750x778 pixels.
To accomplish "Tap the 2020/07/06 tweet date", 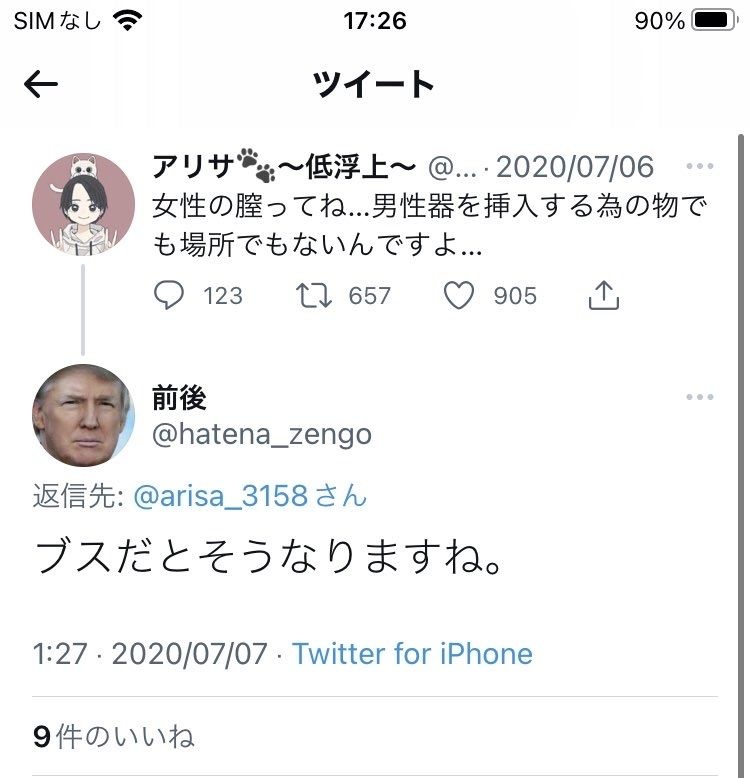I will [575, 167].
